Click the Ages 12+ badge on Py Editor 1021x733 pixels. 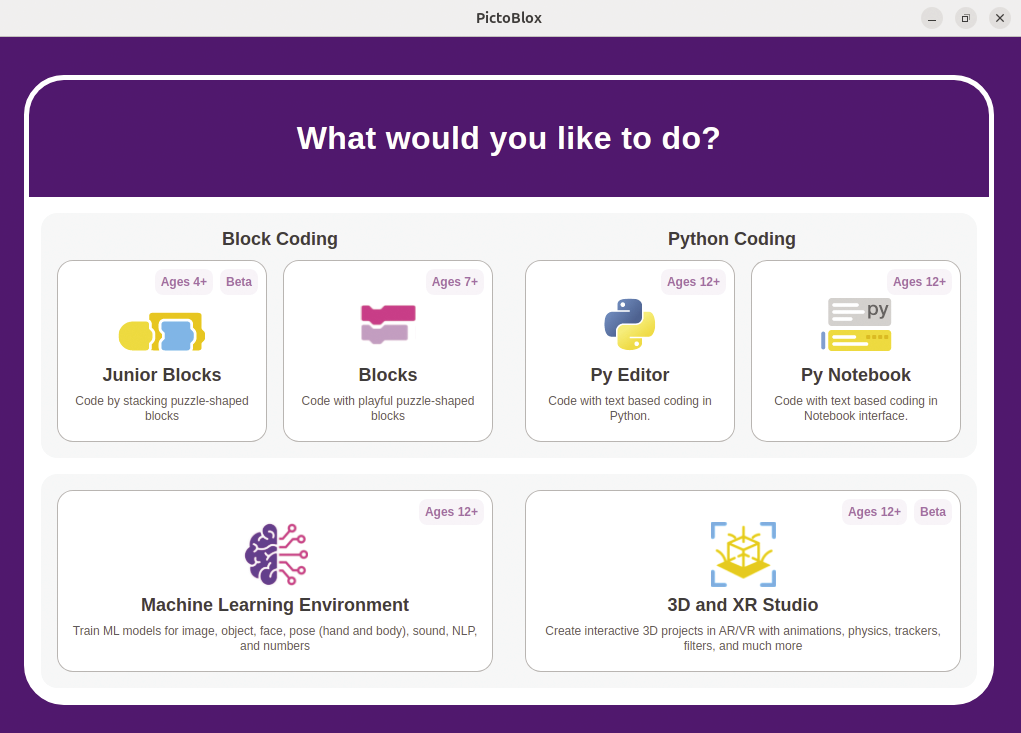693,282
